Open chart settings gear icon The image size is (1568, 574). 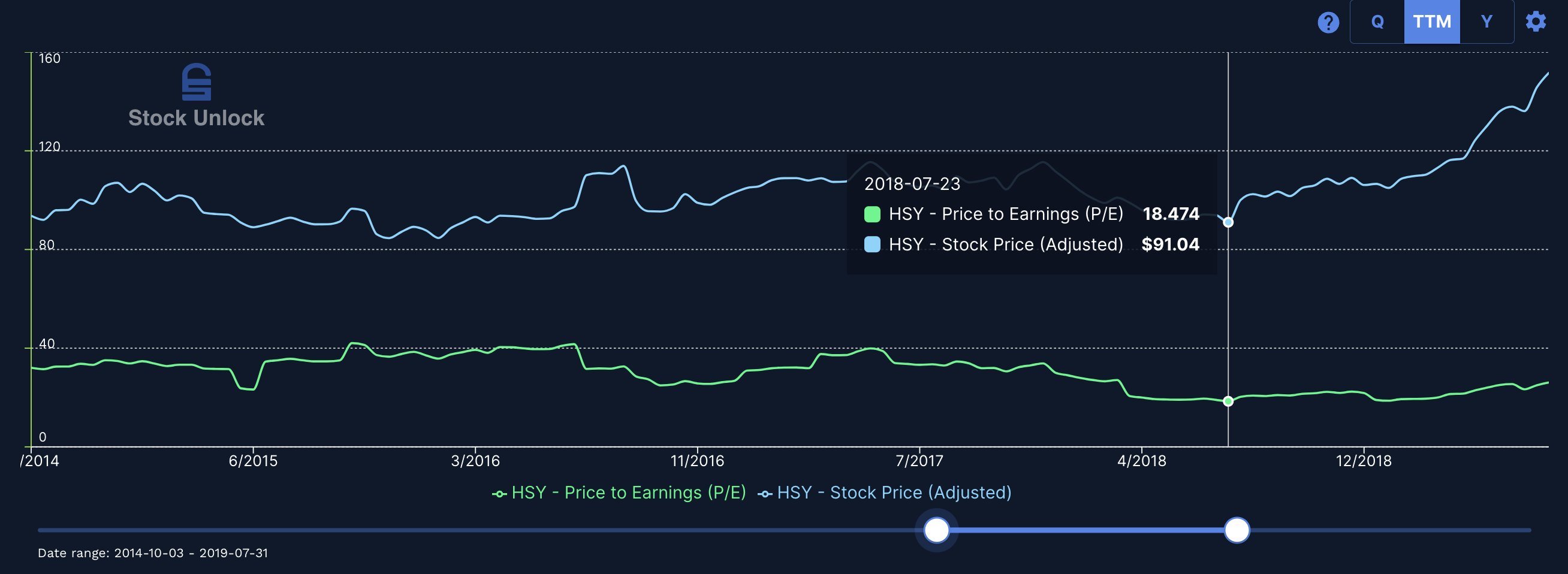click(x=1536, y=22)
